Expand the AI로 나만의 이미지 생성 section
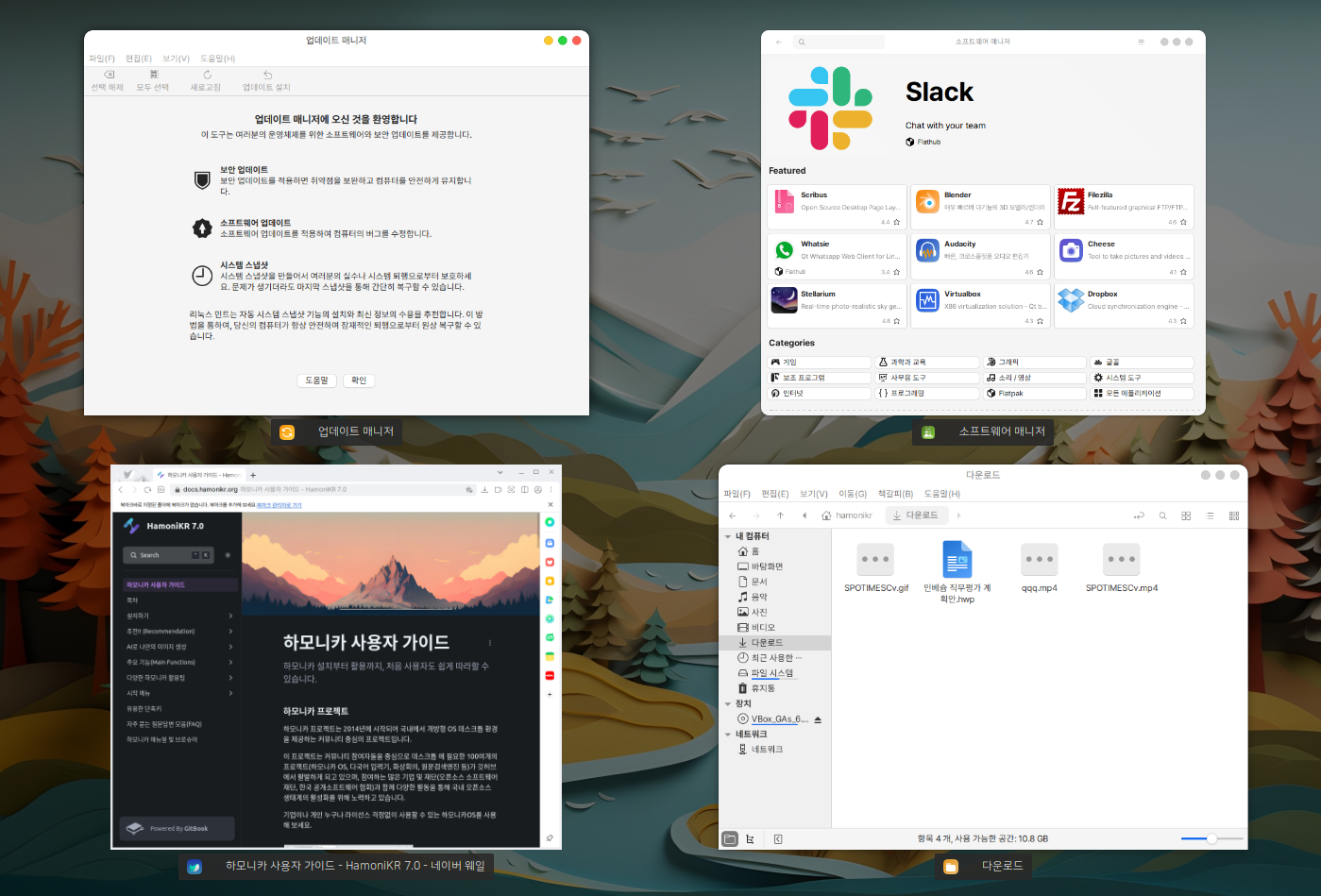Image resolution: width=1321 pixels, height=896 pixels. [x=230, y=647]
